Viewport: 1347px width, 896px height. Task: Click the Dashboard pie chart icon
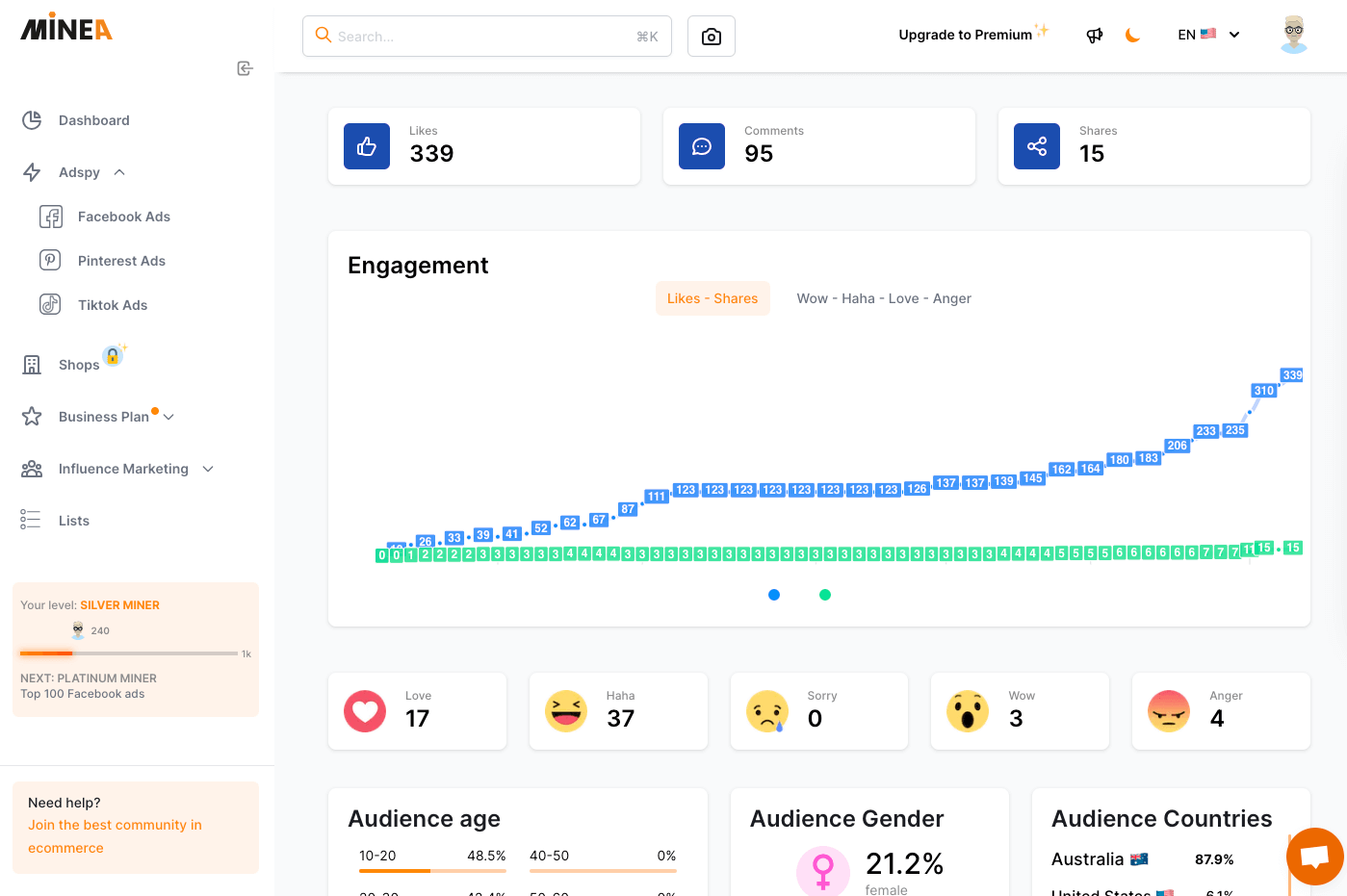coord(32,119)
